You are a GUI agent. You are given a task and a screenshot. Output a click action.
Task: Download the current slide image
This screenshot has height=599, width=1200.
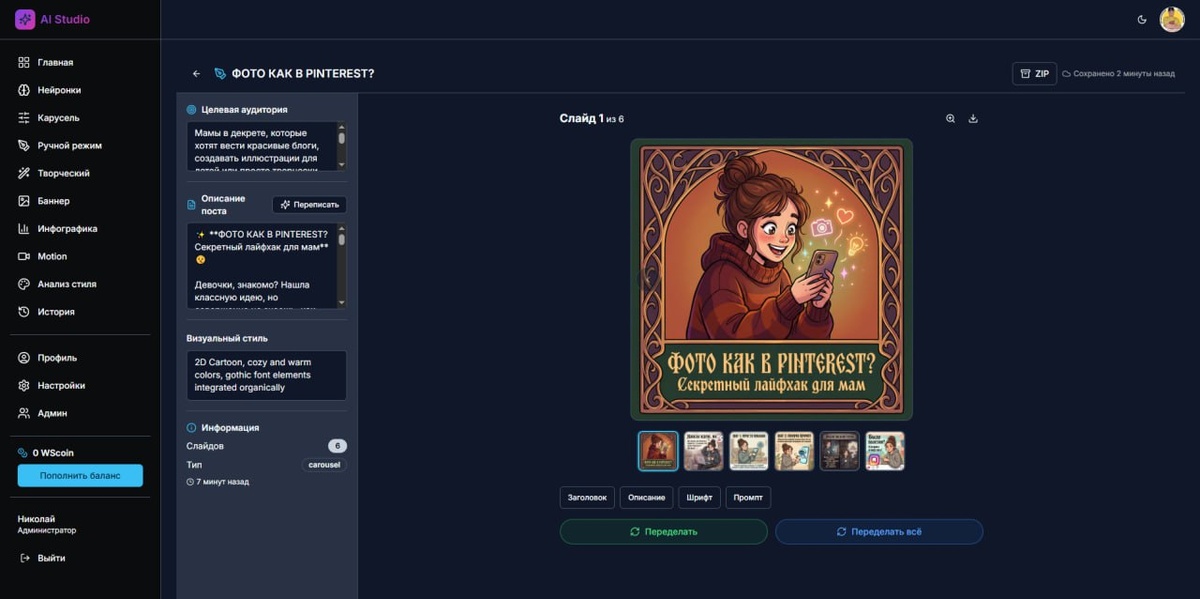coord(973,118)
